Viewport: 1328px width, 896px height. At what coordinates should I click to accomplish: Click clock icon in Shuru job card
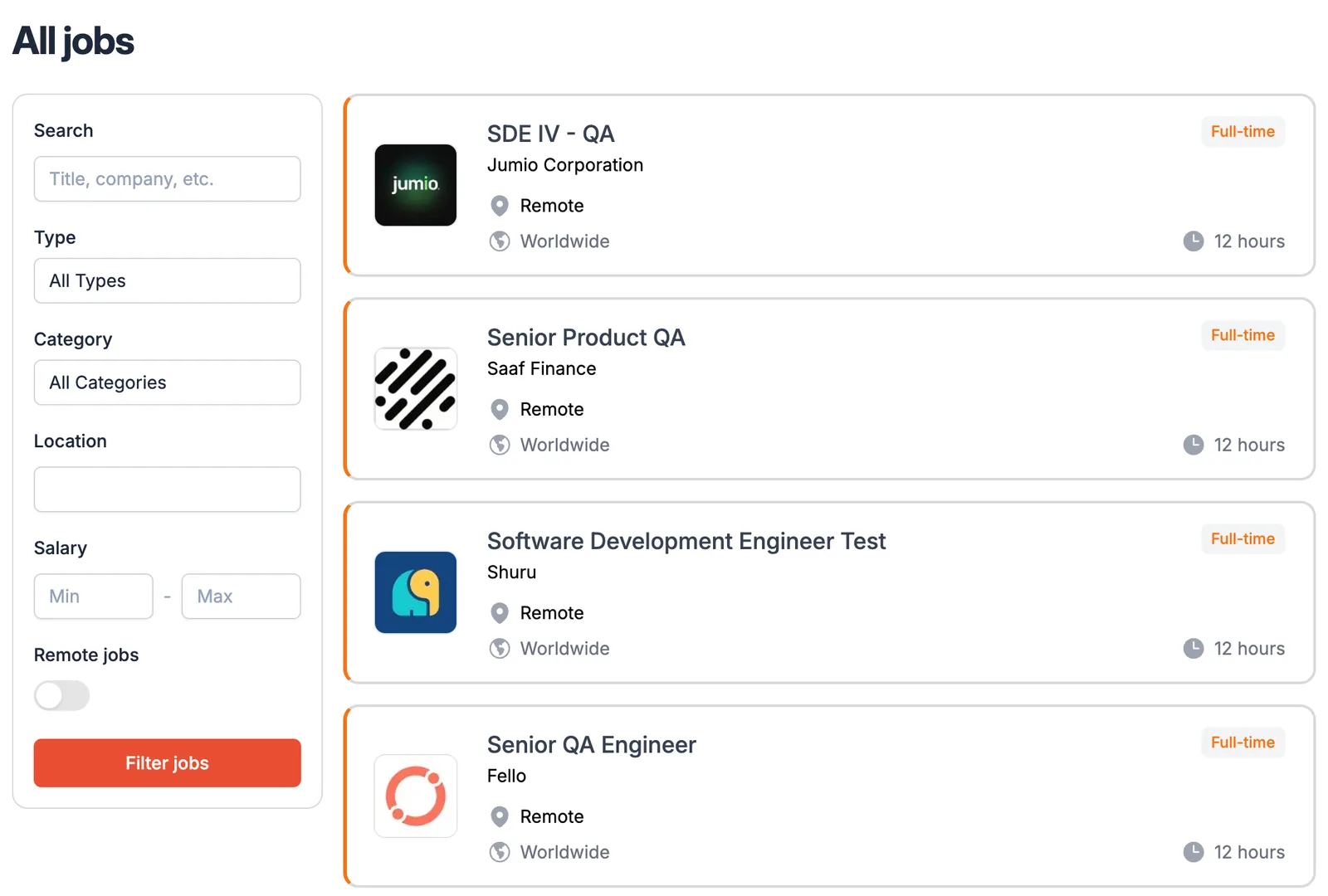tap(1194, 649)
